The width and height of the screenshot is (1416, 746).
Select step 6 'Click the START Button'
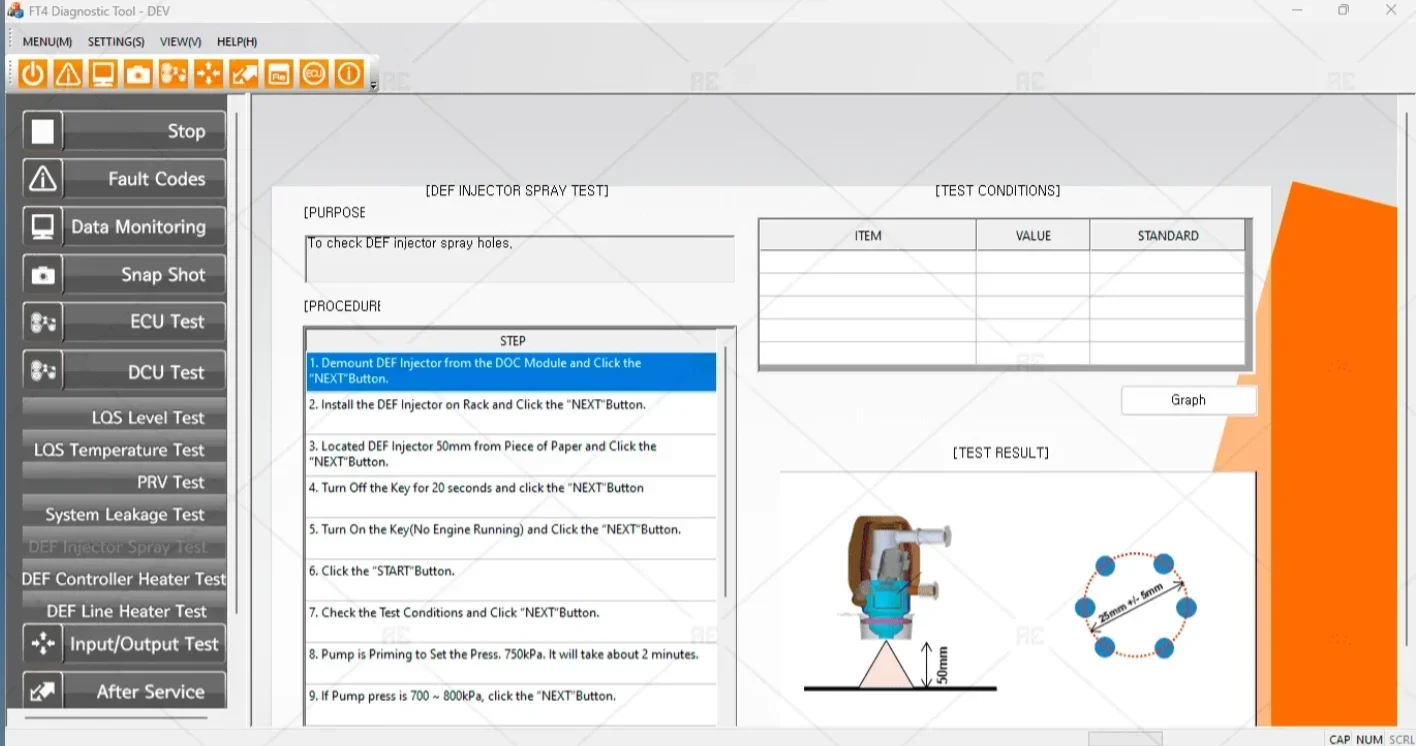tap(511, 579)
